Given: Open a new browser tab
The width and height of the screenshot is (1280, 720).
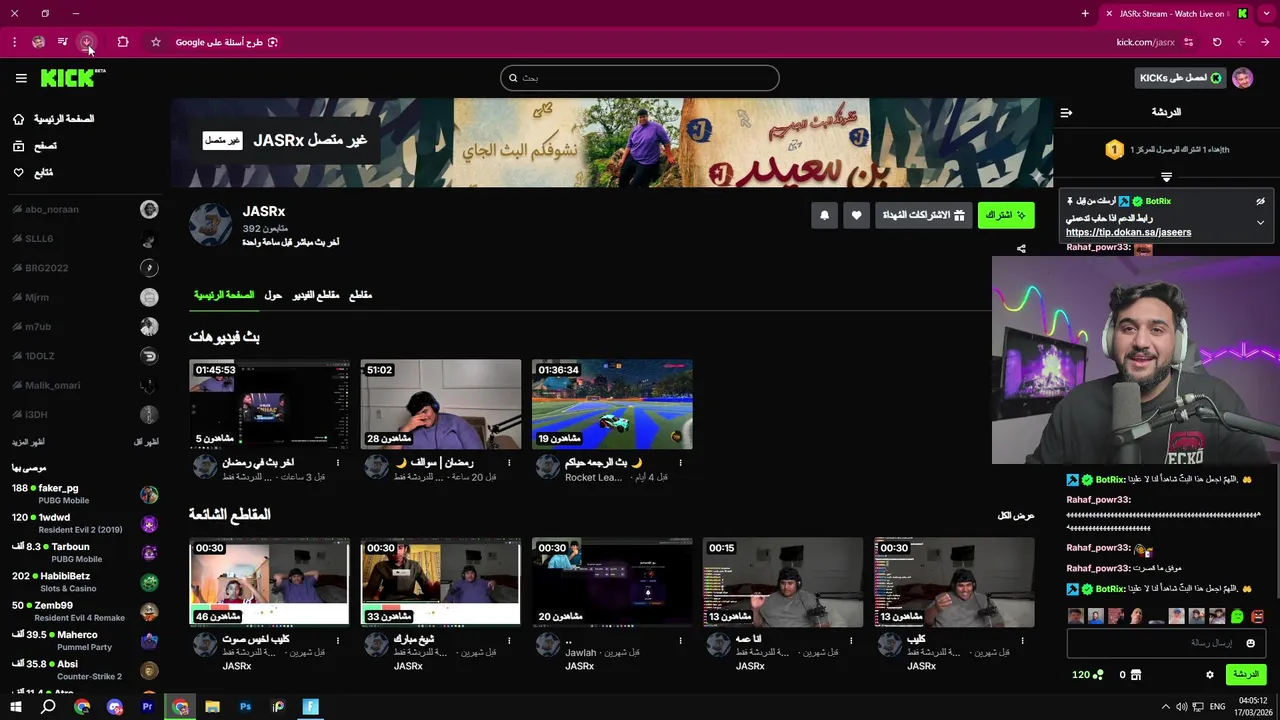Looking at the screenshot, I should point(1085,14).
